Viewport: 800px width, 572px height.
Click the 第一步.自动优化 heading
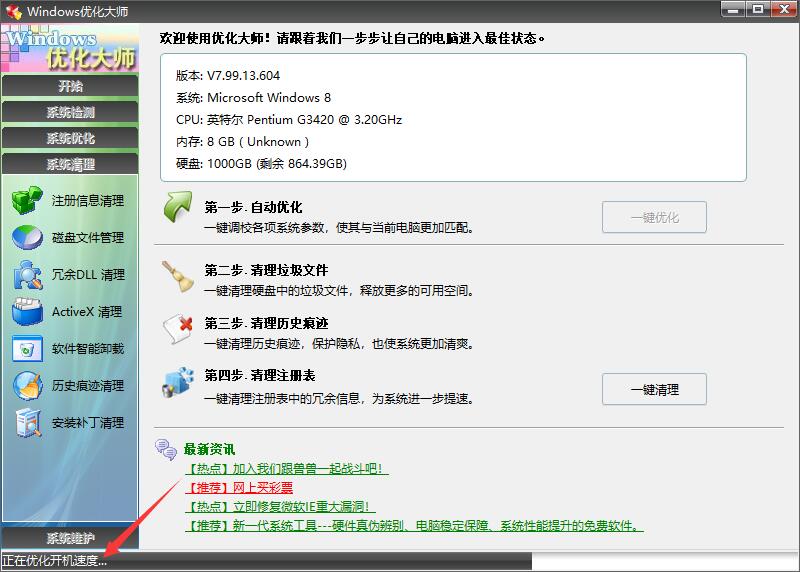pos(253,207)
